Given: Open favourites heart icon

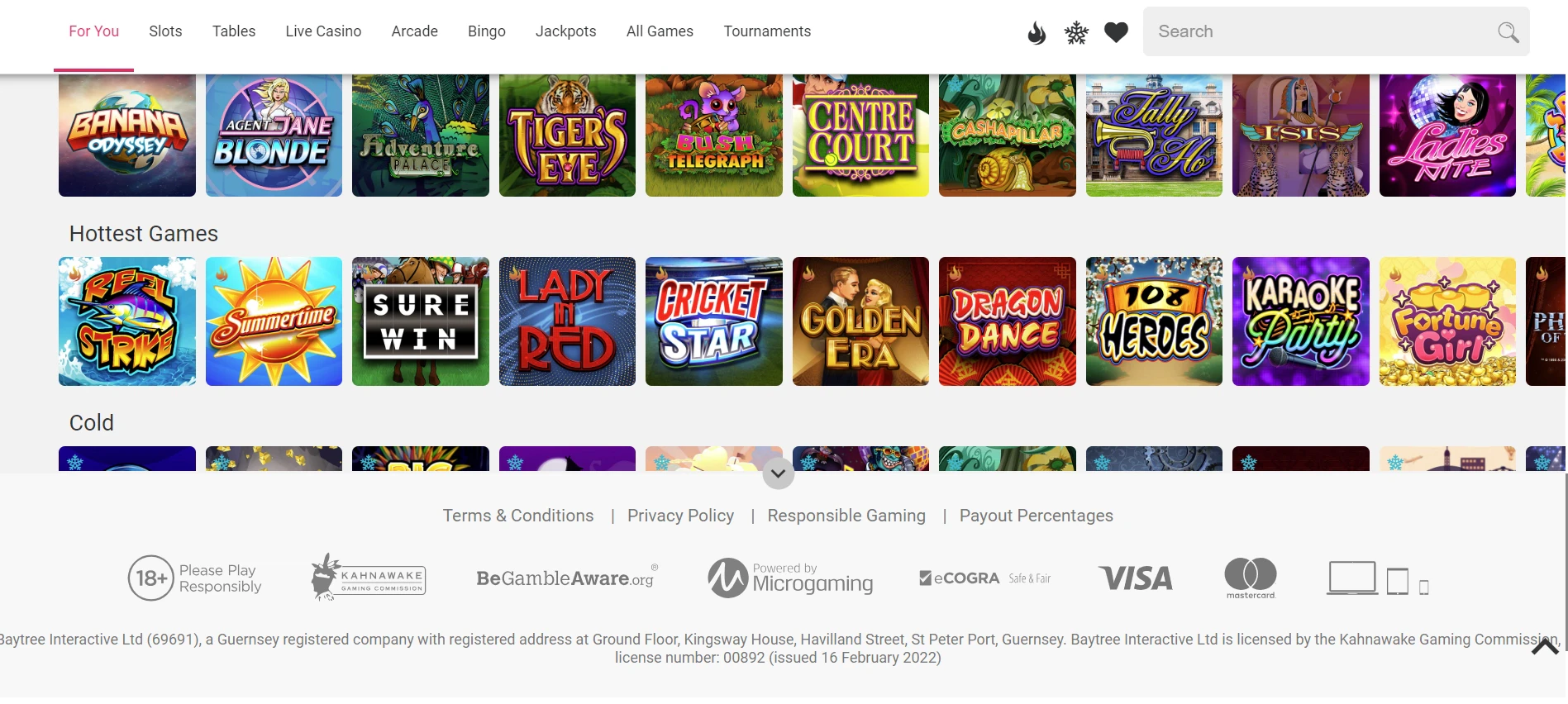Looking at the screenshot, I should click(1117, 32).
